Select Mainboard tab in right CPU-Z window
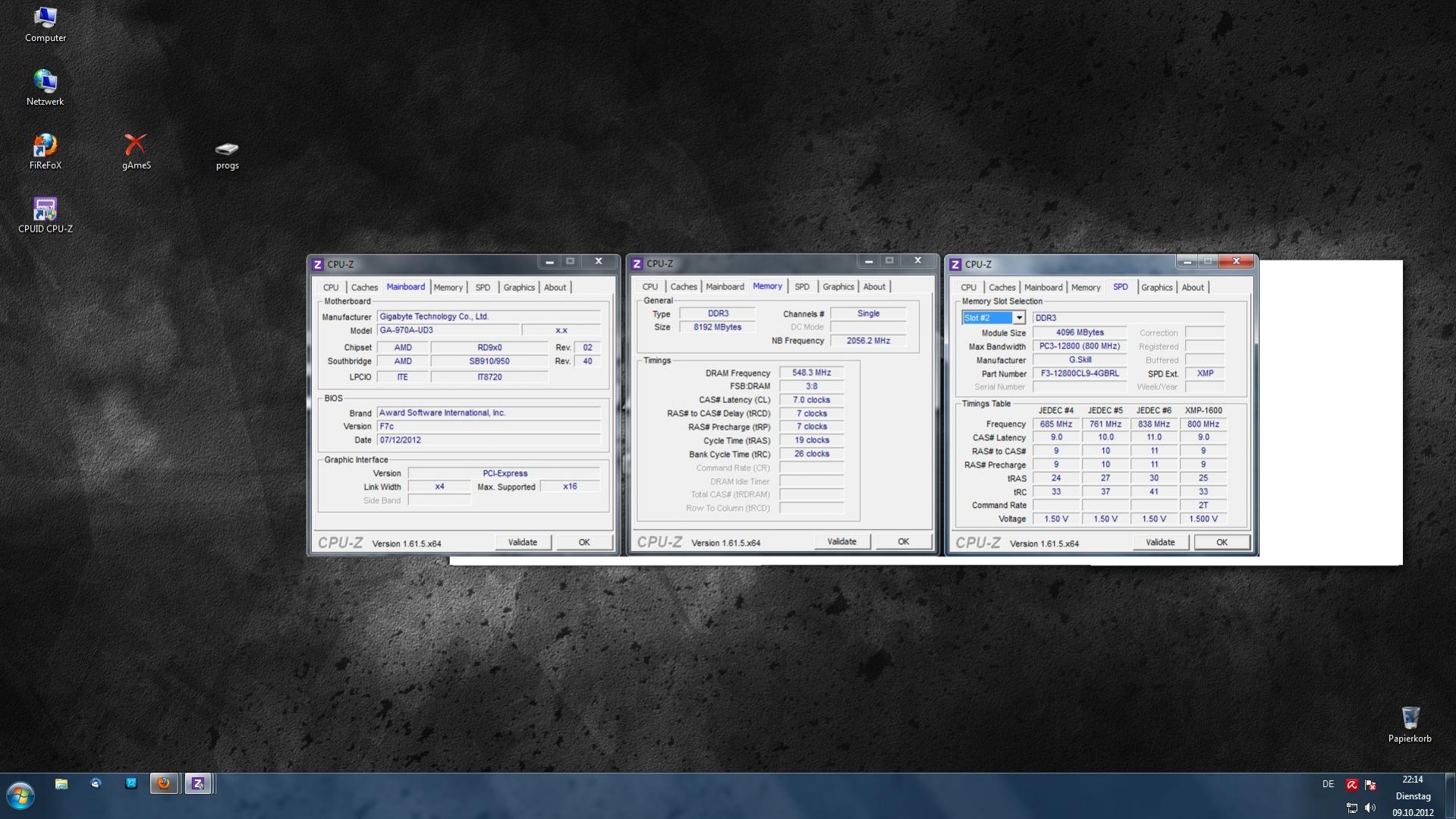Screen dimensions: 1456x819 (1043, 288)
